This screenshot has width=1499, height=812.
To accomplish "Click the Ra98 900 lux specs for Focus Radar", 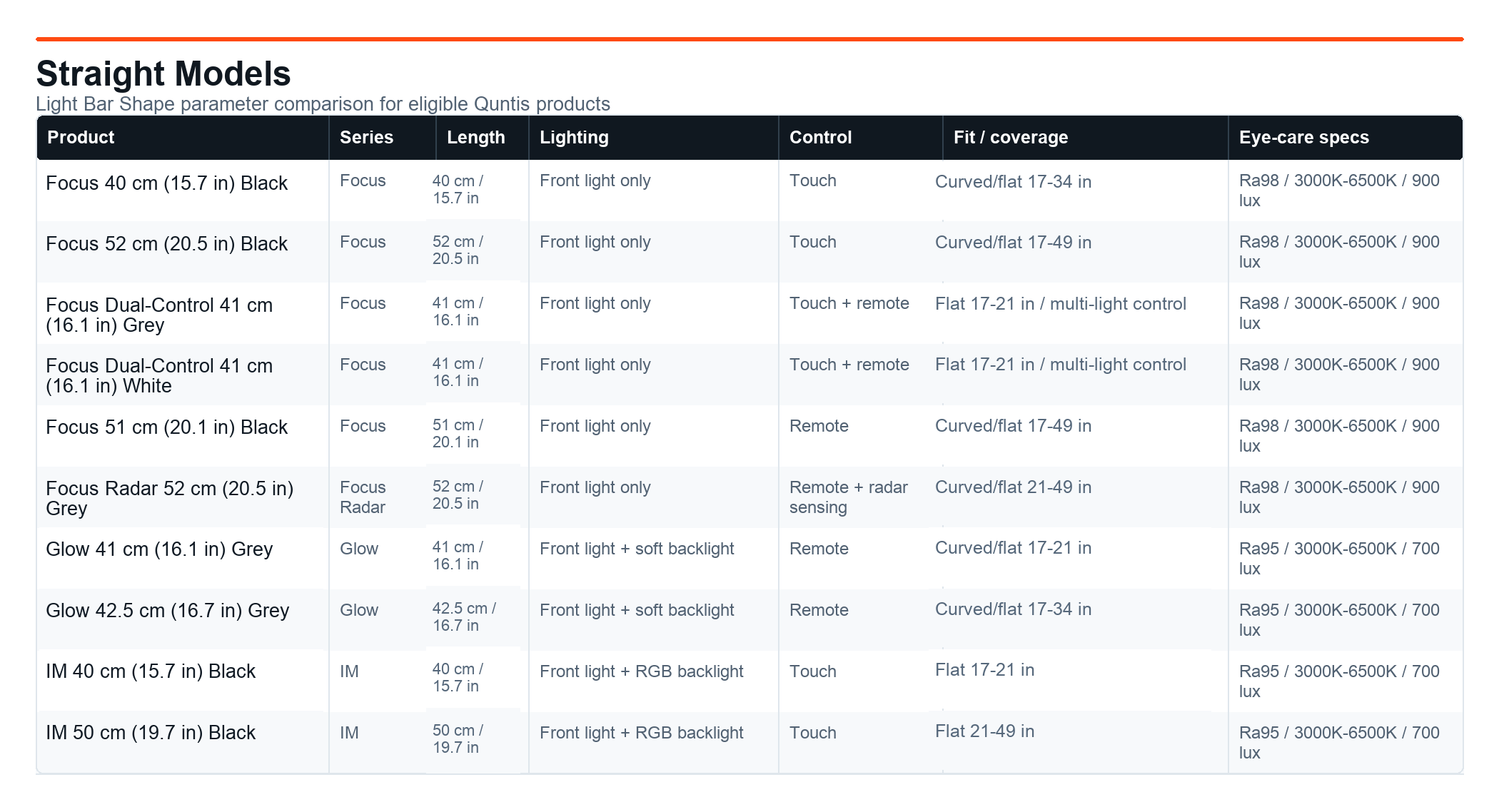I will [x=1339, y=497].
